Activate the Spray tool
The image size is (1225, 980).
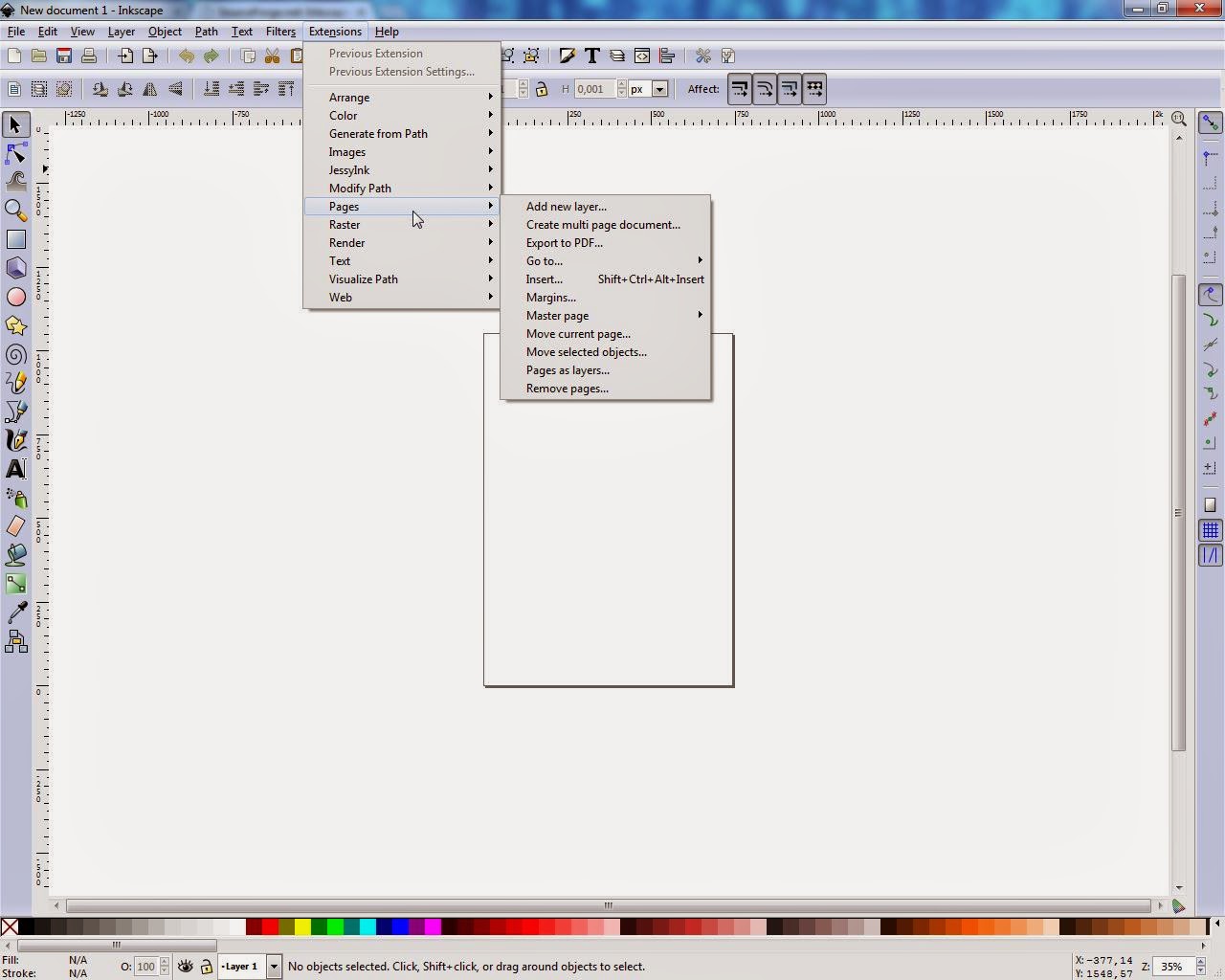[x=16, y=498]
